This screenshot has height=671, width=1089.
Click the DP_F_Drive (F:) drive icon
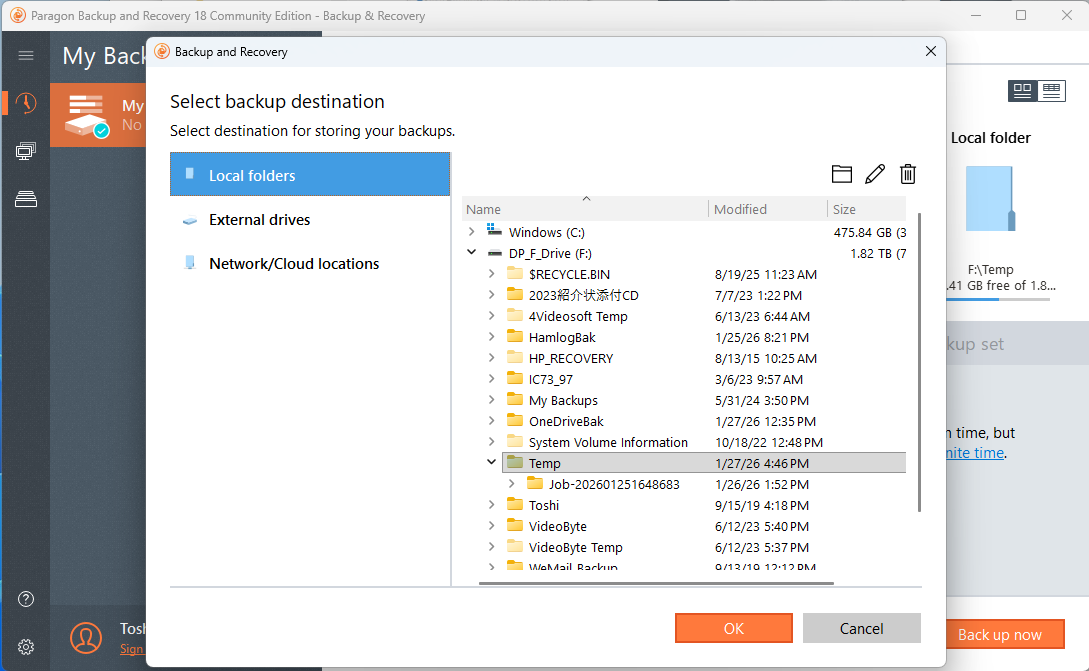point(494,253)
